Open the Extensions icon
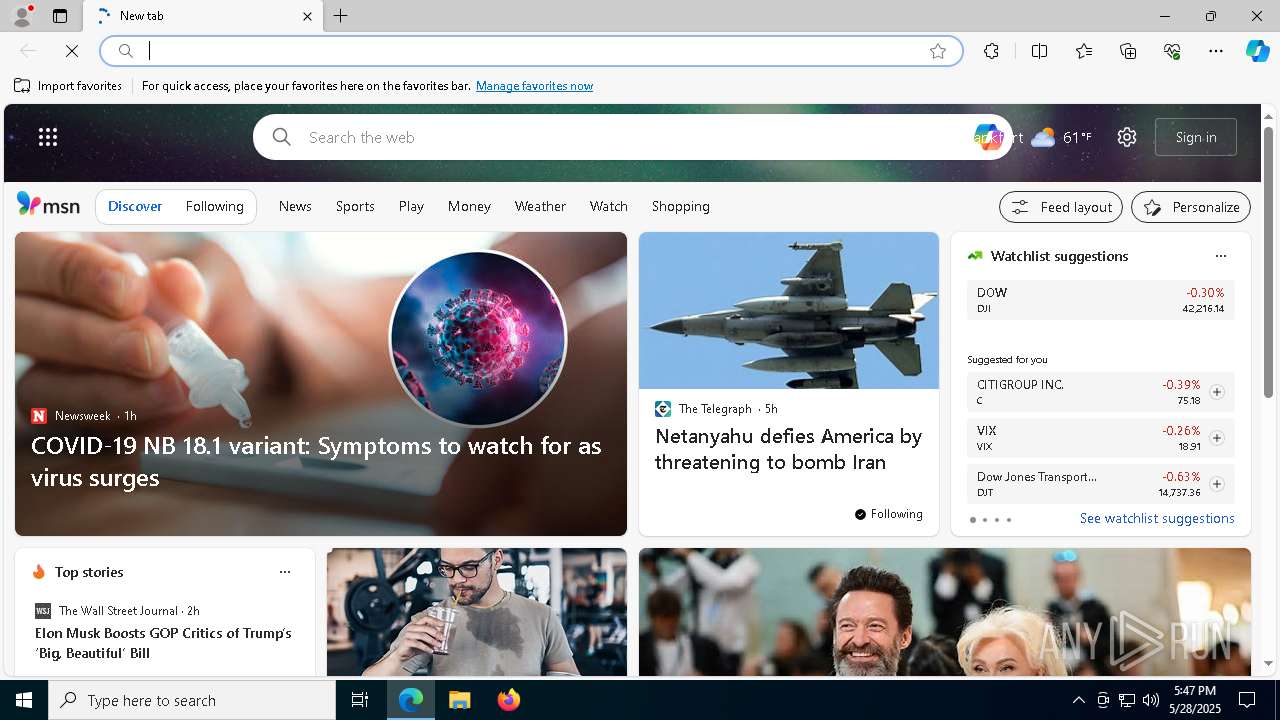 tap(991, 51)
